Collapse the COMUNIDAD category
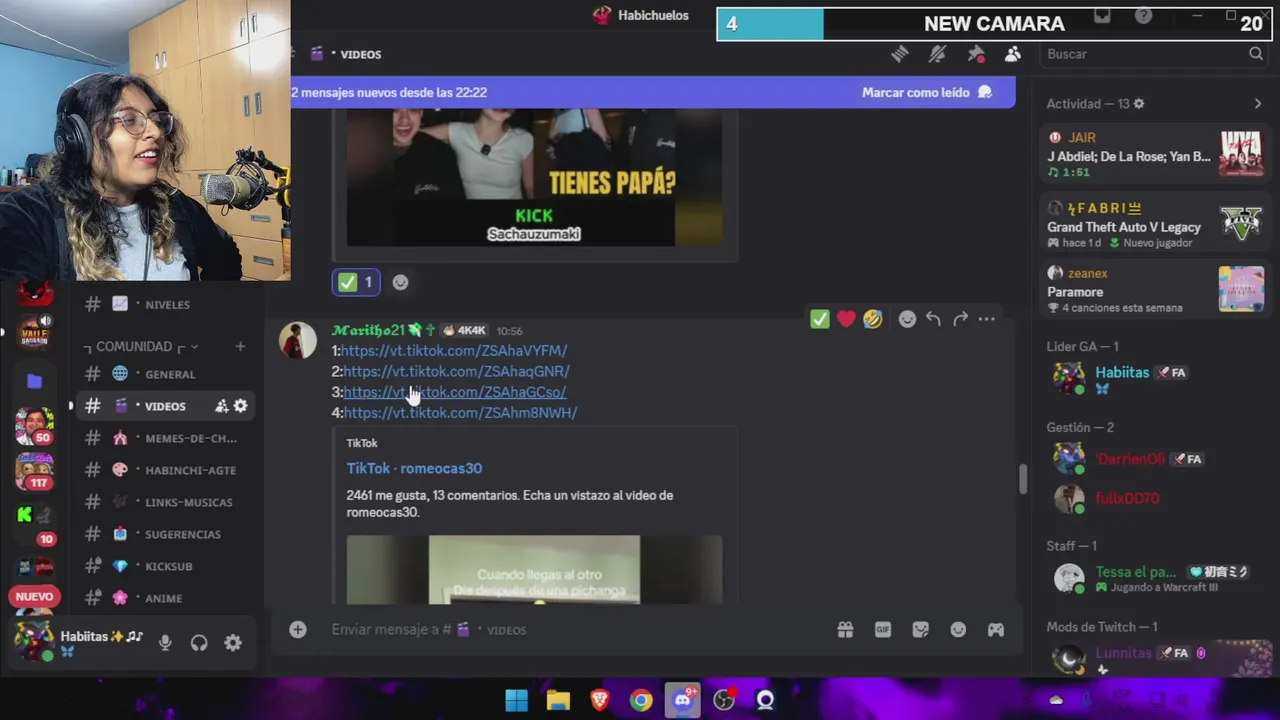 141,346
